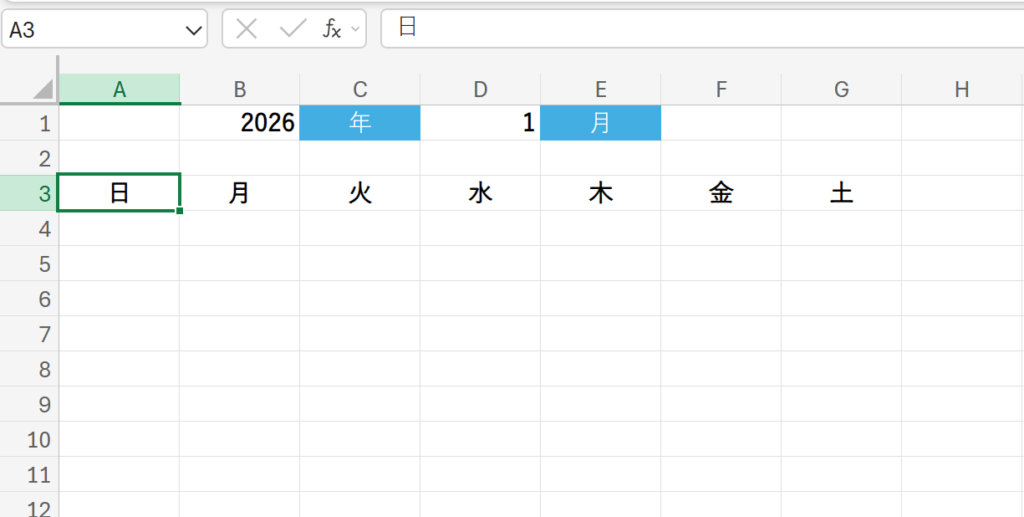Select the 土 weekday header cell

pyautogui.click(x=841, y=193)
